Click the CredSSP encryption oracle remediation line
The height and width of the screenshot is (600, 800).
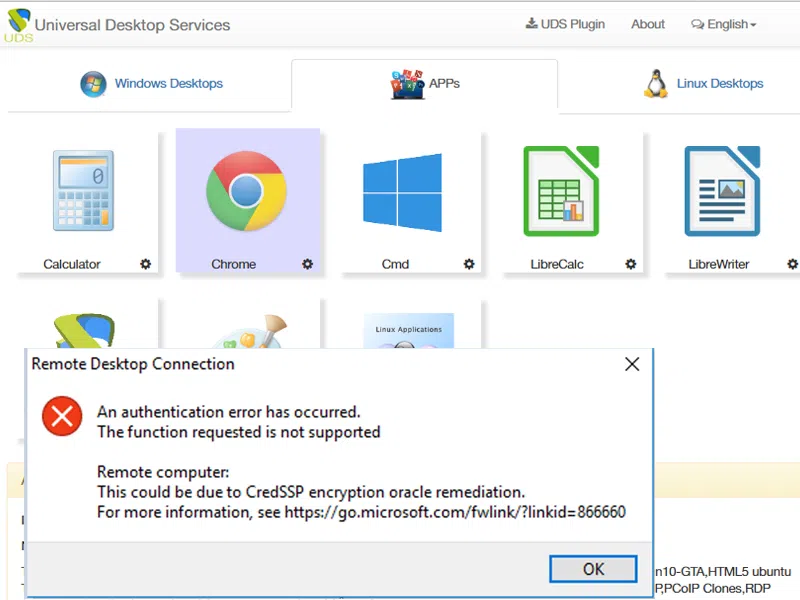coord(311,492)
